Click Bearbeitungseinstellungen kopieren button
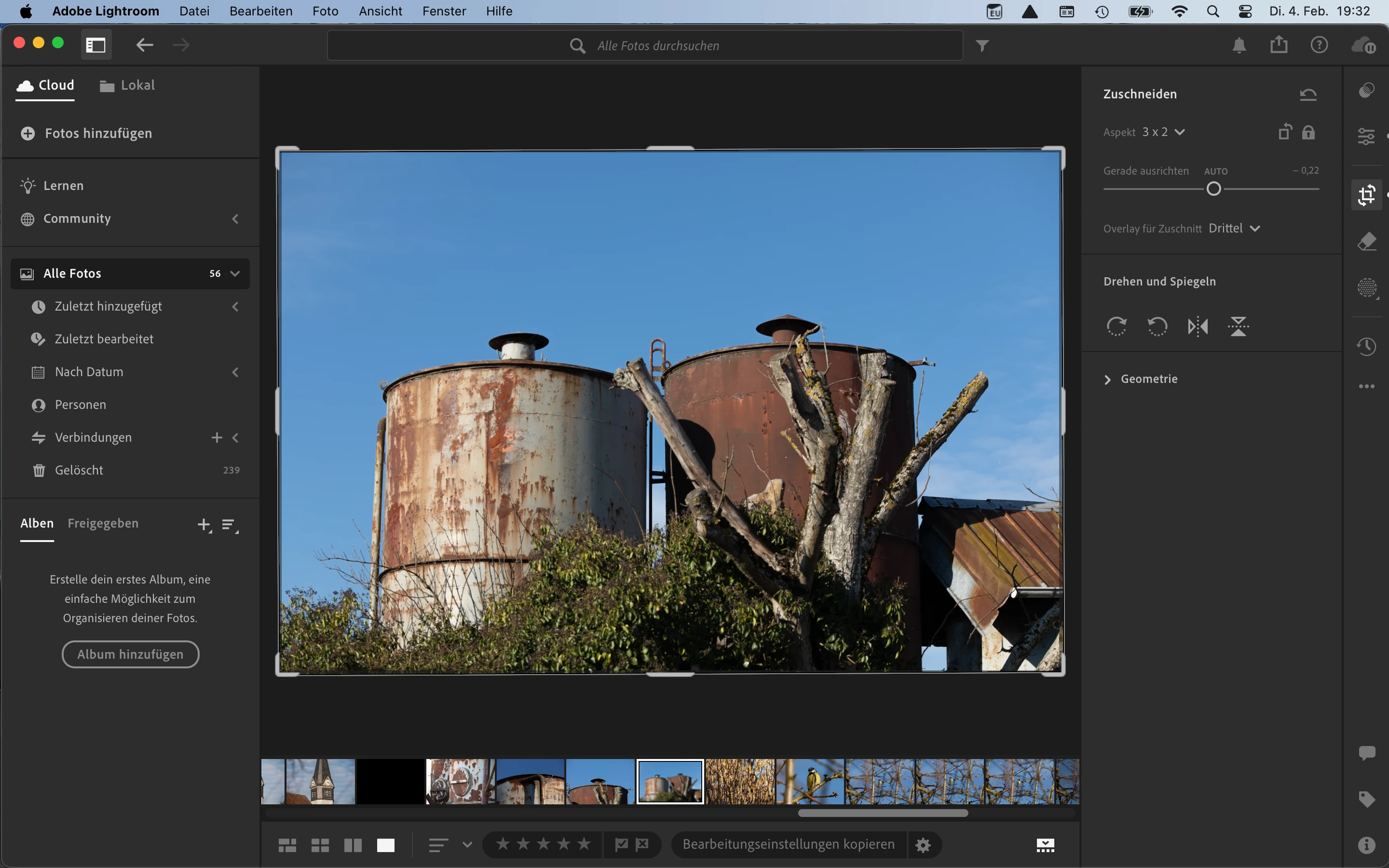1389x868 pixels. pos(788,844)
